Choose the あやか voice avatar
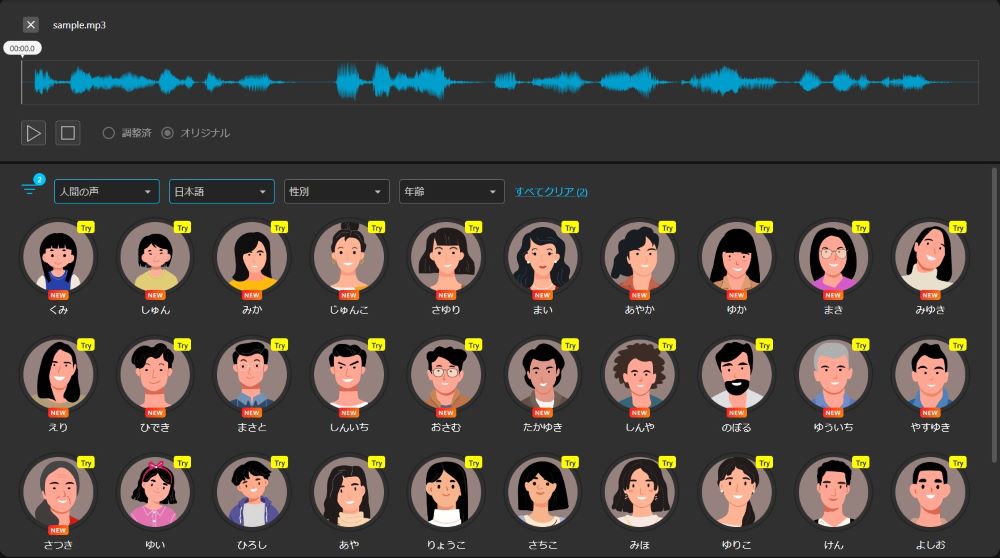Screen dimensions: 1000x558 (640, 256)
